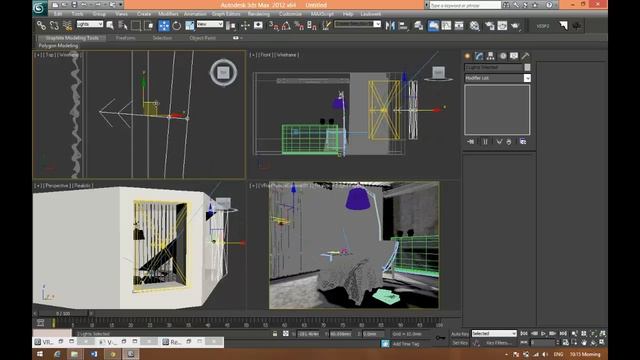Image resolution: width=640 pixels, height=360 pixels.
Task: Click the Pin Stack icon
Action: (471, 142)
